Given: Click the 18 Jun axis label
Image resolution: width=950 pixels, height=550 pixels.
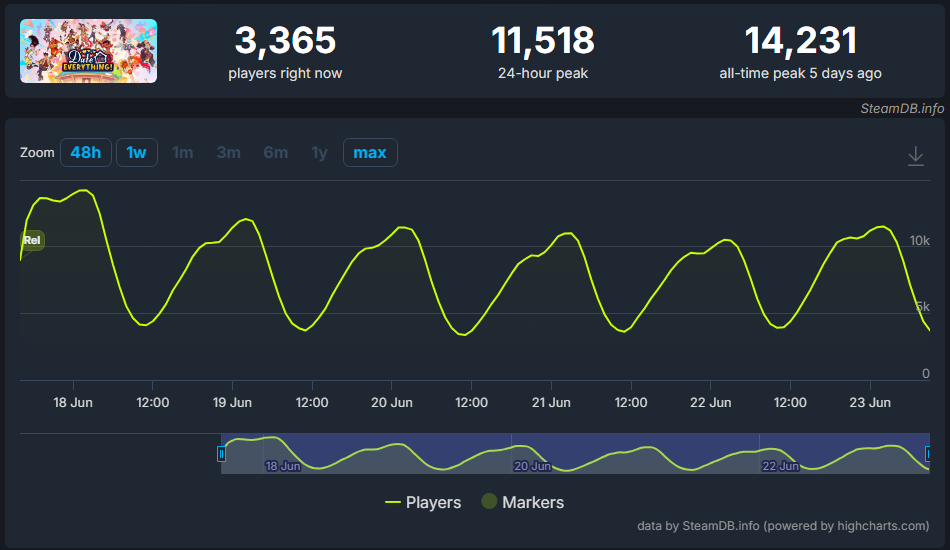Looking at the screenshot, I should tap(73, 403).
